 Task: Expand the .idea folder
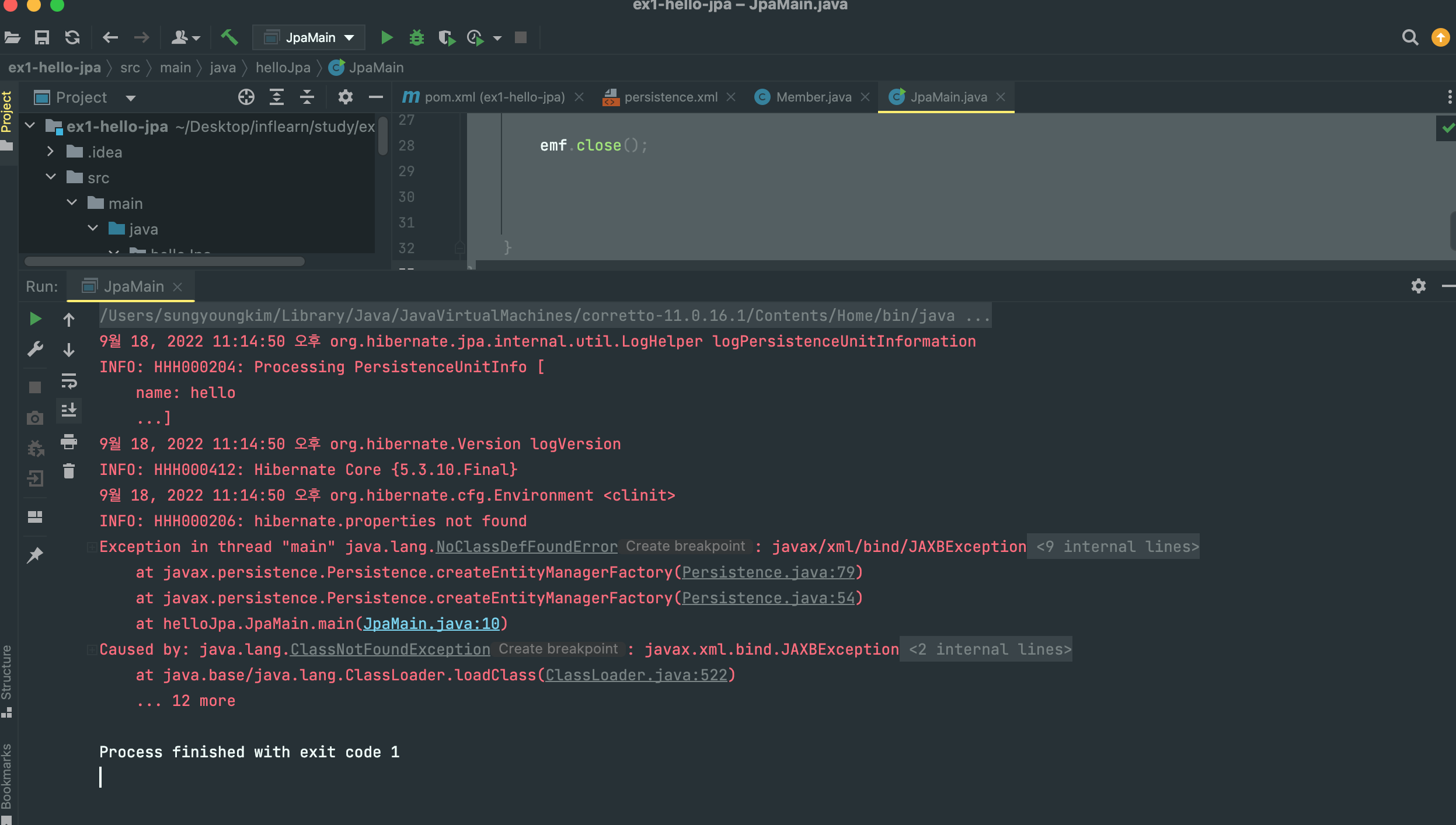pos(51,151)
